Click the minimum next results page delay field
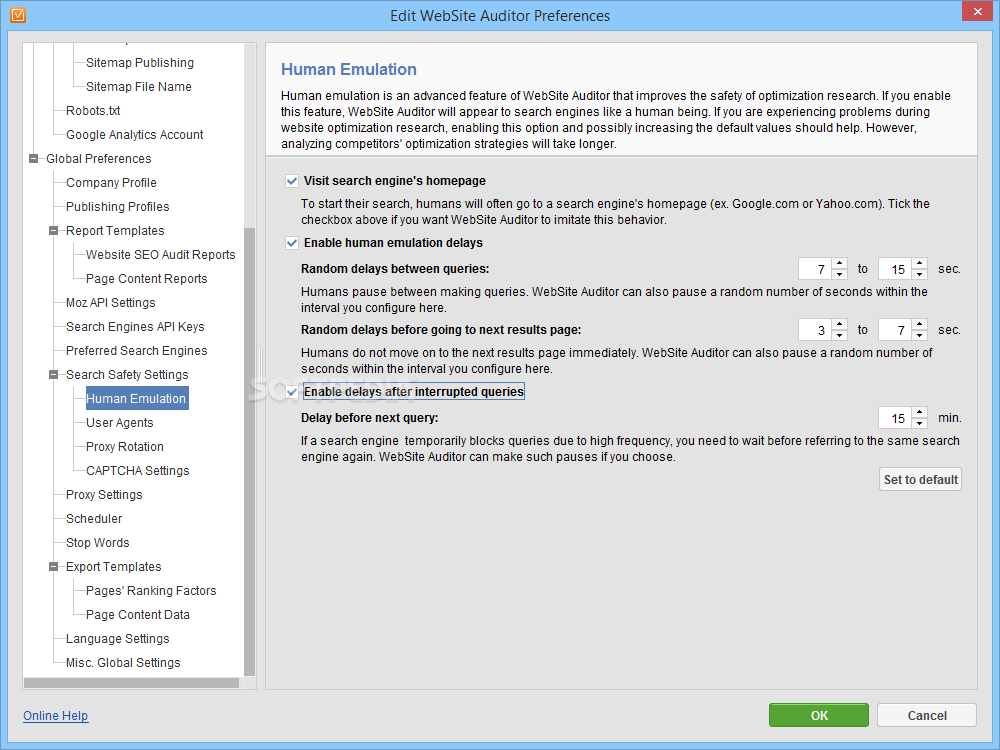 pos(816,330)
